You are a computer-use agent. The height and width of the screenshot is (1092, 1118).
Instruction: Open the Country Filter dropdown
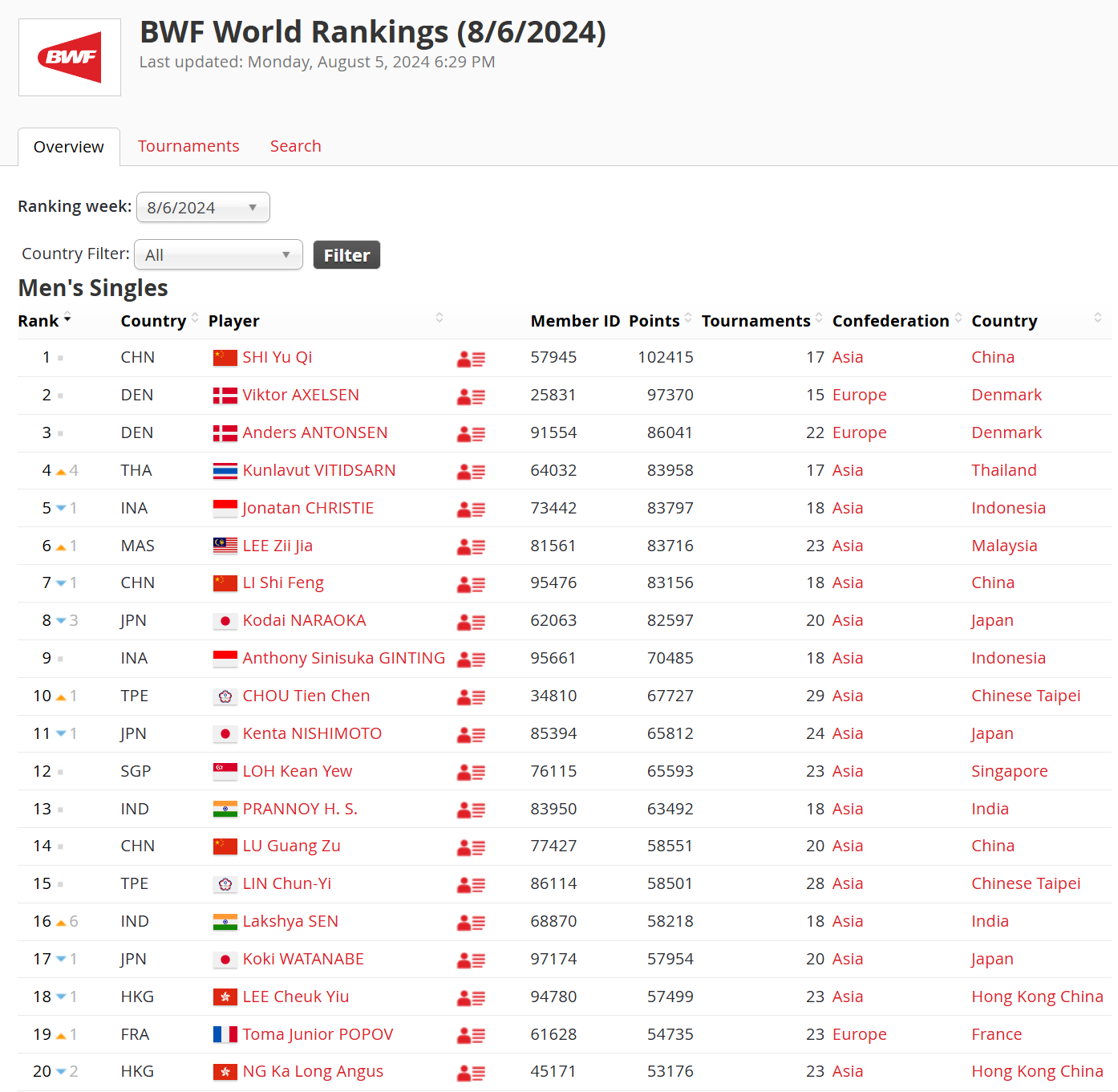[x=218, y=254]
